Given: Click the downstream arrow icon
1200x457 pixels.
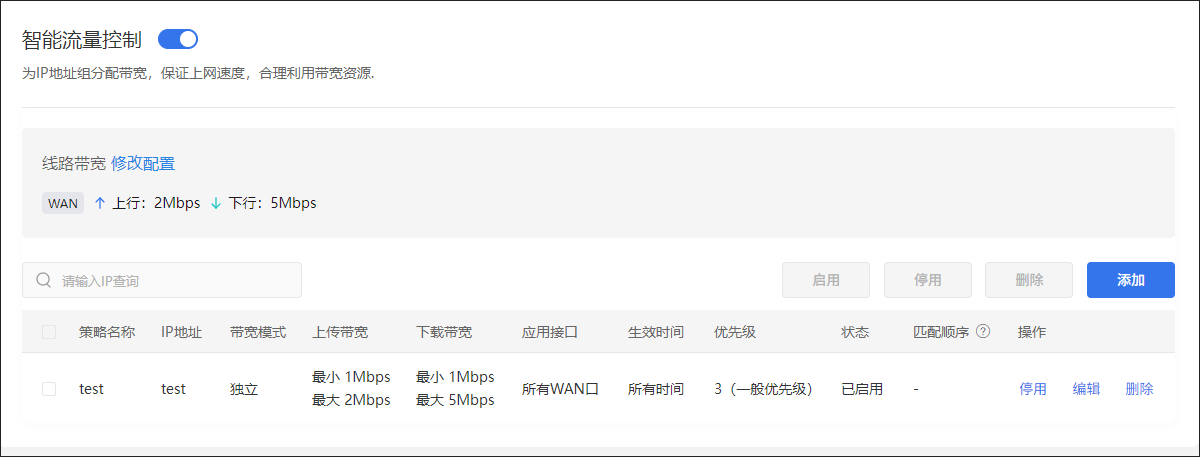Looking at the screenshot, I should pos(216,203).
